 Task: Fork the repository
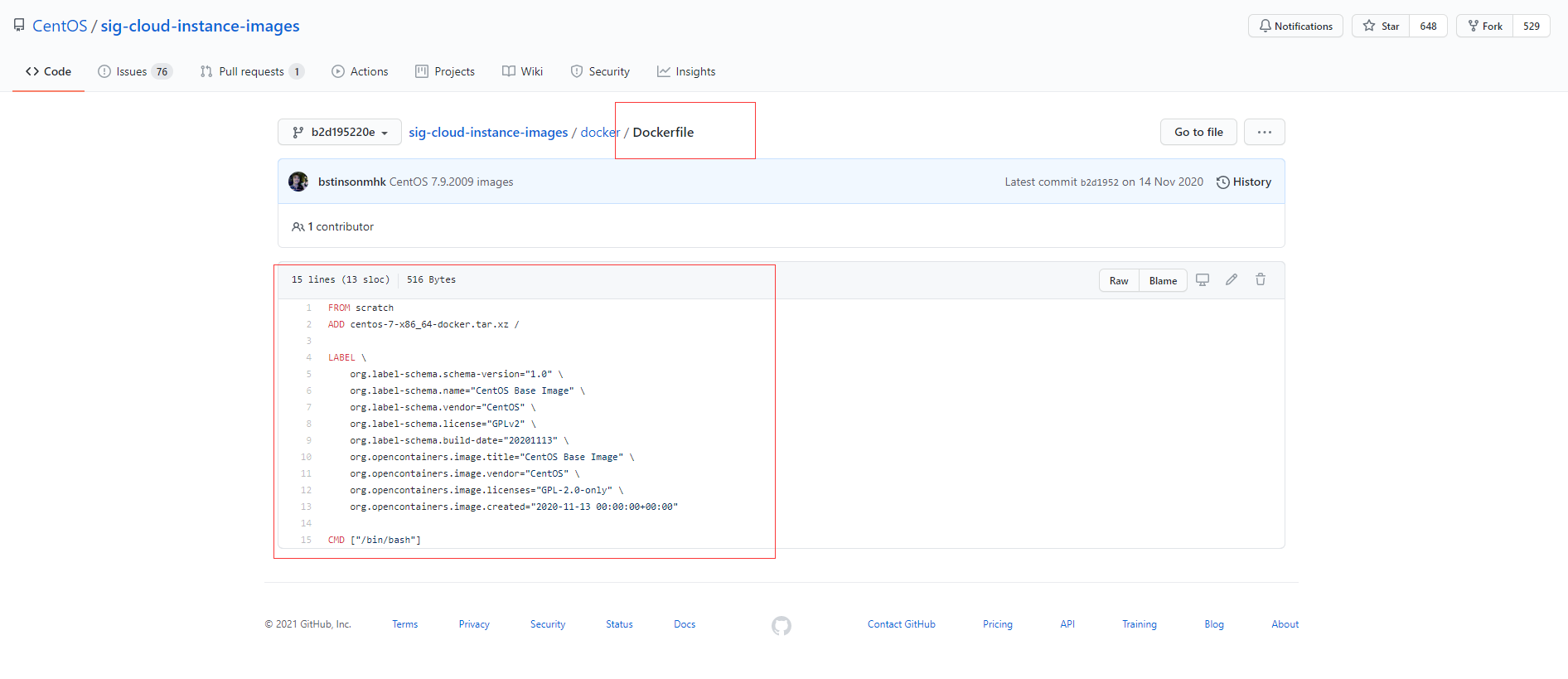coord(1484,26)
